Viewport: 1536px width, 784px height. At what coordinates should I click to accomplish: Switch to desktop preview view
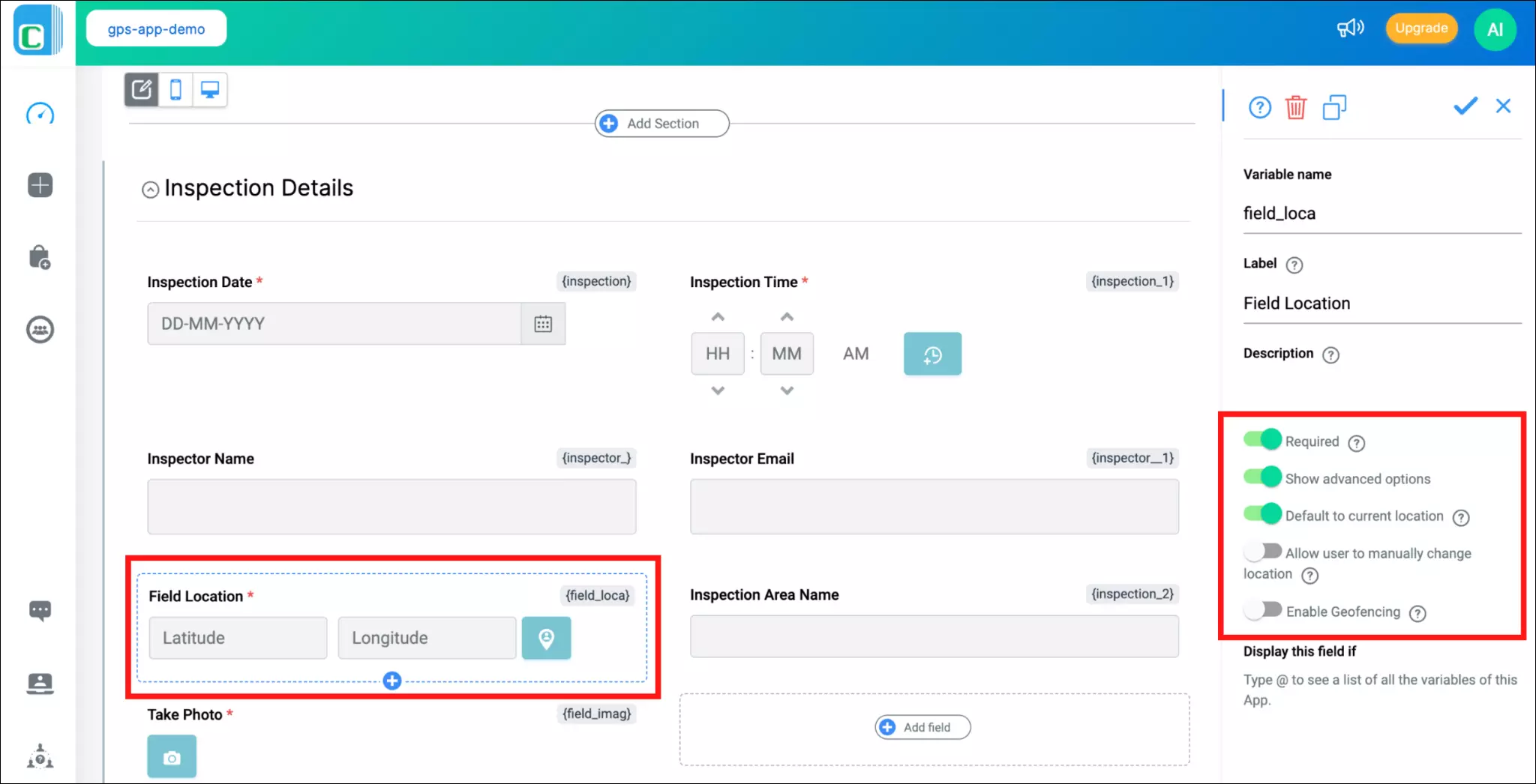tap(209, 89)
